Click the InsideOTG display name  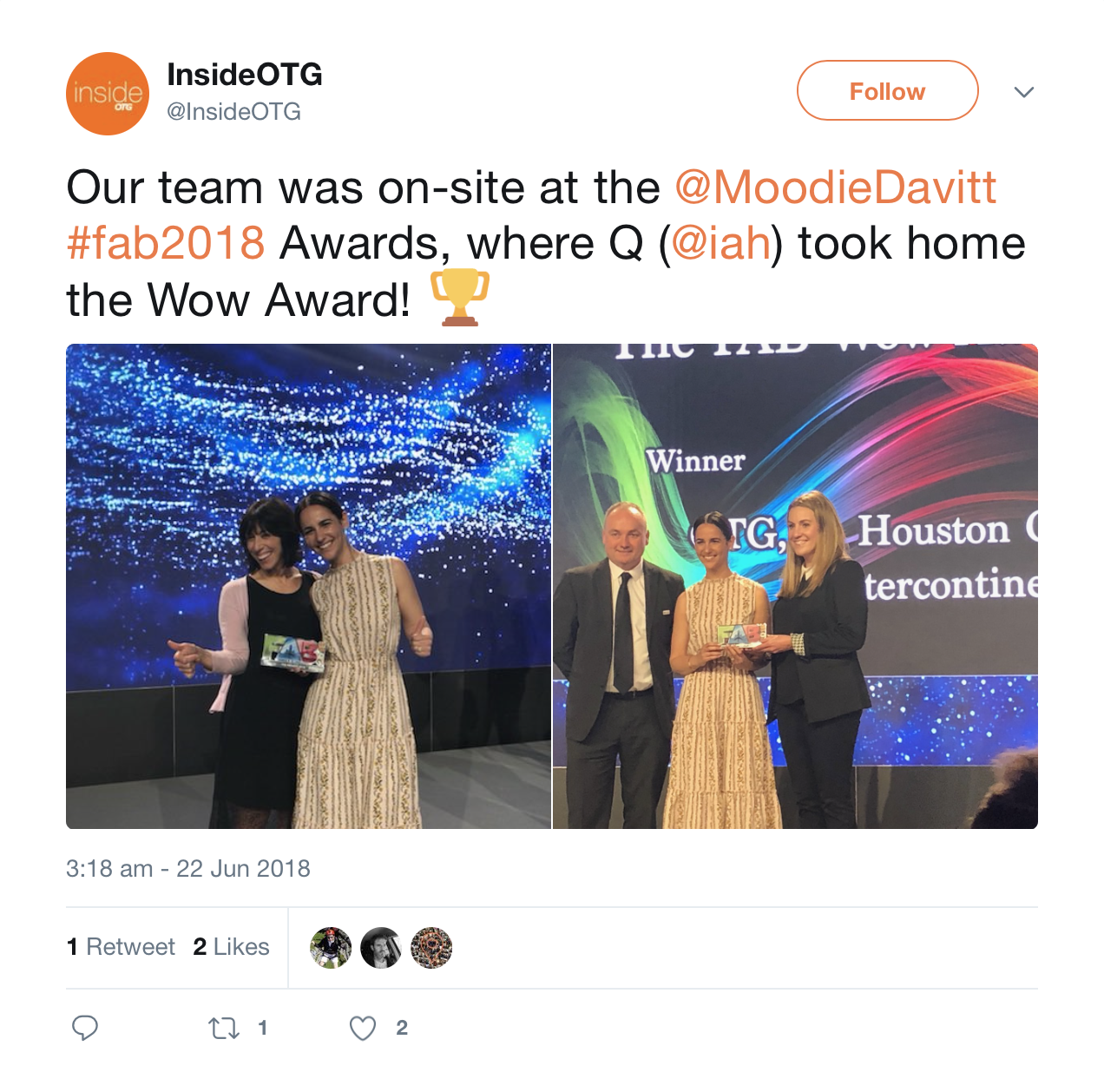click(x=245, y=75)
